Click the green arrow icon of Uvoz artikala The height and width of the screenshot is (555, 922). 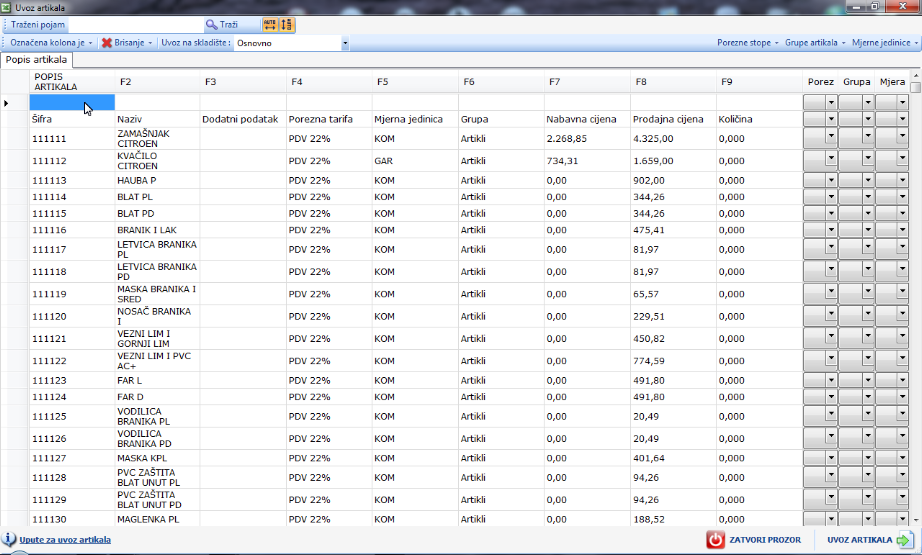(904, 540)
